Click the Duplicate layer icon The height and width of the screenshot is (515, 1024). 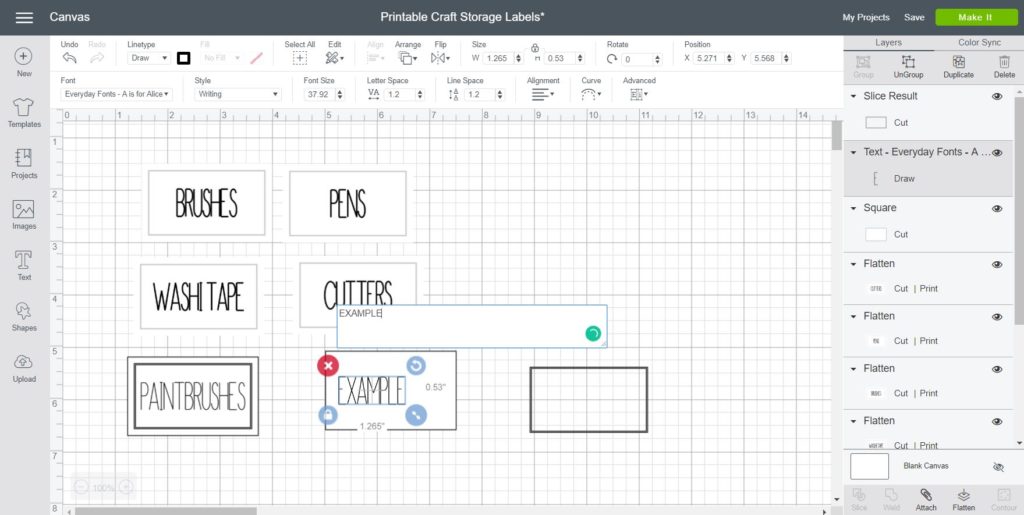pyautogui.click(x=958, y=65)
